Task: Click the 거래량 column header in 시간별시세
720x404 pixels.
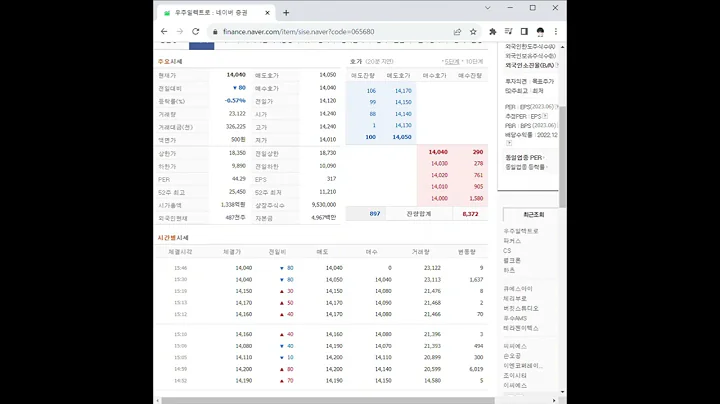Action: (x=421, y=252)
